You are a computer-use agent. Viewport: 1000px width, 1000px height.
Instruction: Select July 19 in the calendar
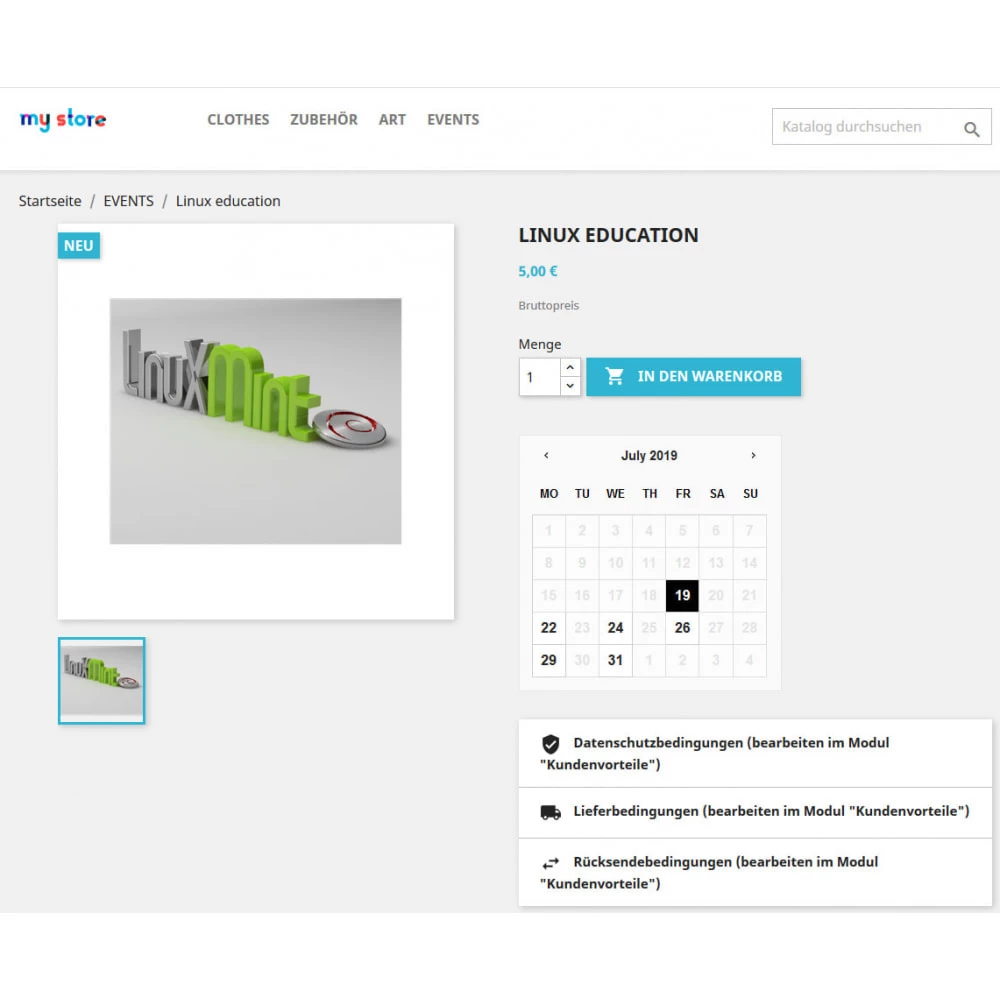pos(682,596)
